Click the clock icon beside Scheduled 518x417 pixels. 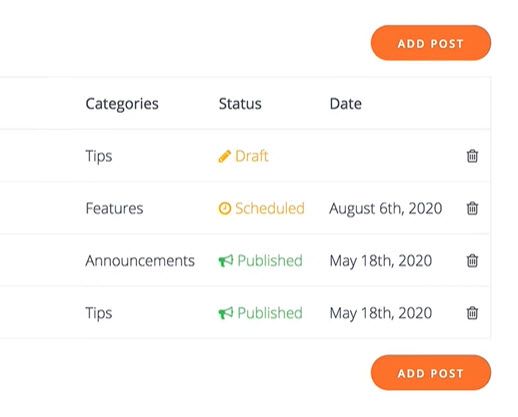pyautogui.click(x=225, y=208)
